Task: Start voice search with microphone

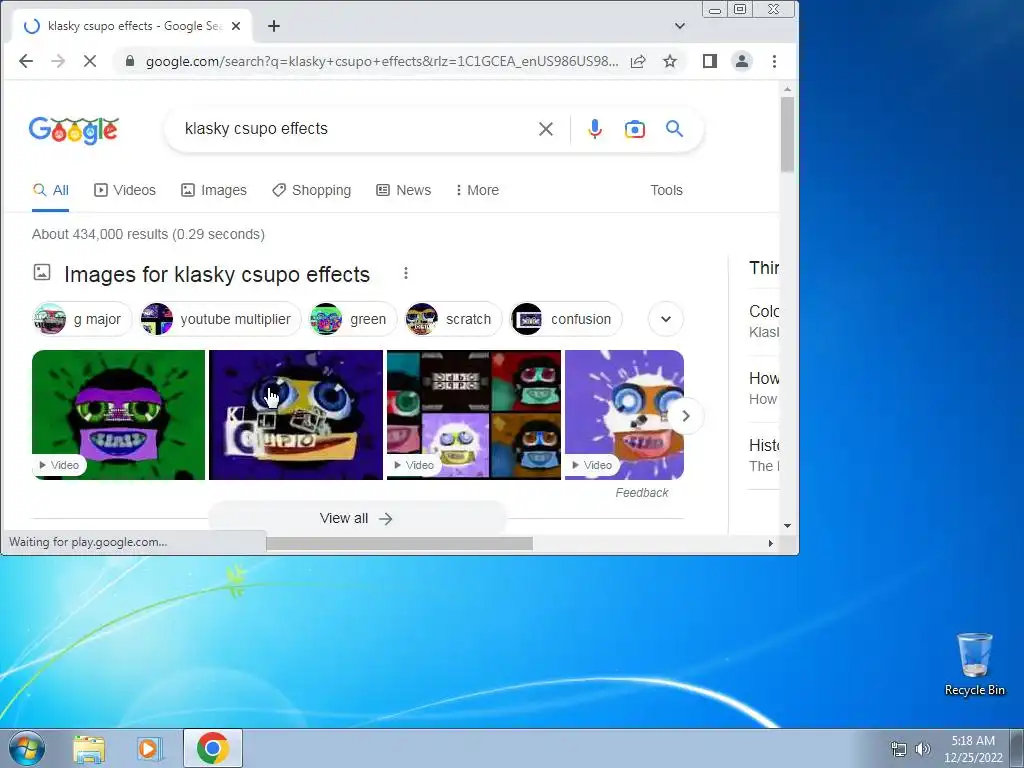Action: point(594,129)
